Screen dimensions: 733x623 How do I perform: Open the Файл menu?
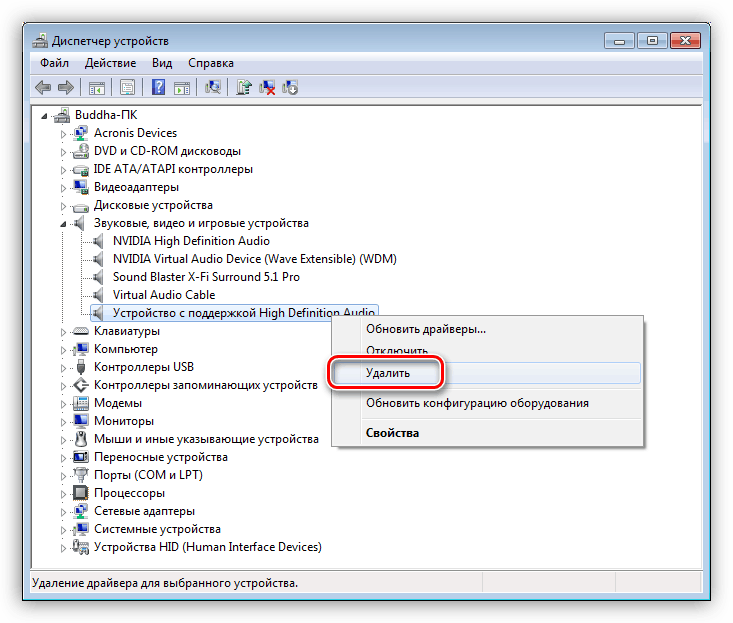point(54,63)
